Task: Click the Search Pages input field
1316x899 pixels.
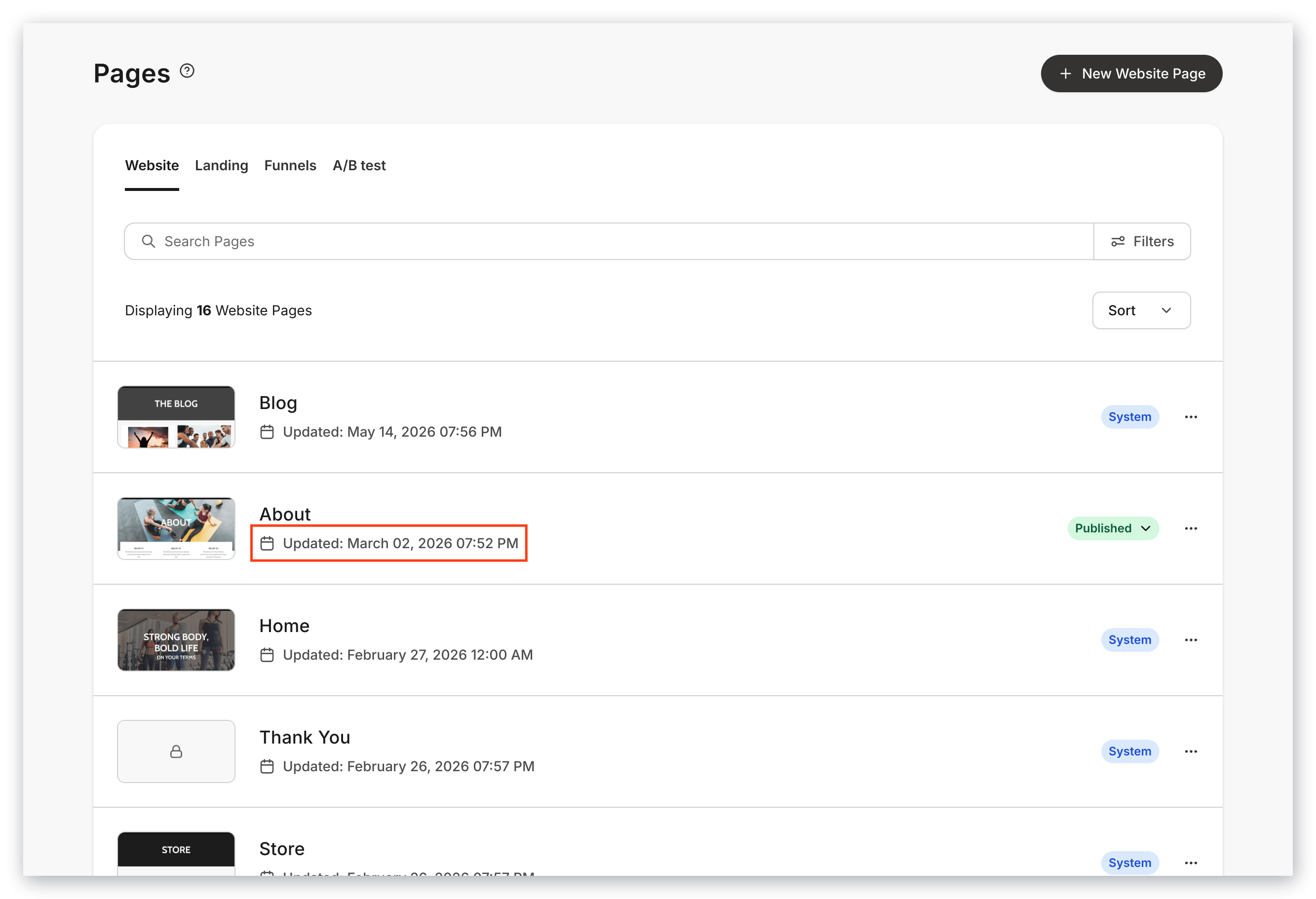Action: [x=609, y=241]
